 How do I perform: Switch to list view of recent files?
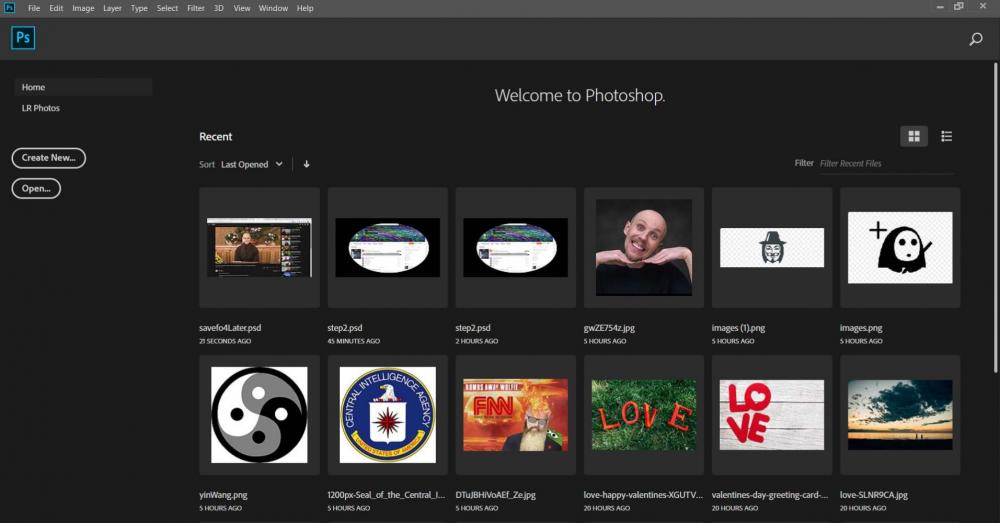(x=946, y=136)
